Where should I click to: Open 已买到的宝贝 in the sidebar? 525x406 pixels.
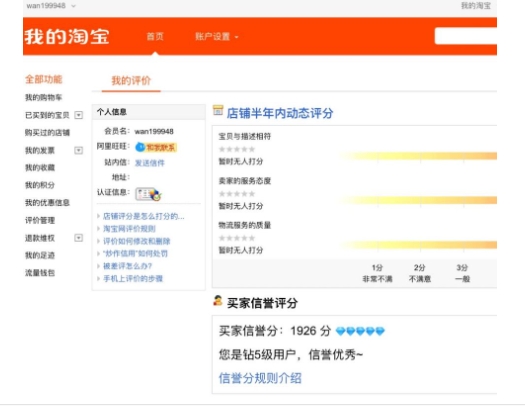click(x=47, y=115)
